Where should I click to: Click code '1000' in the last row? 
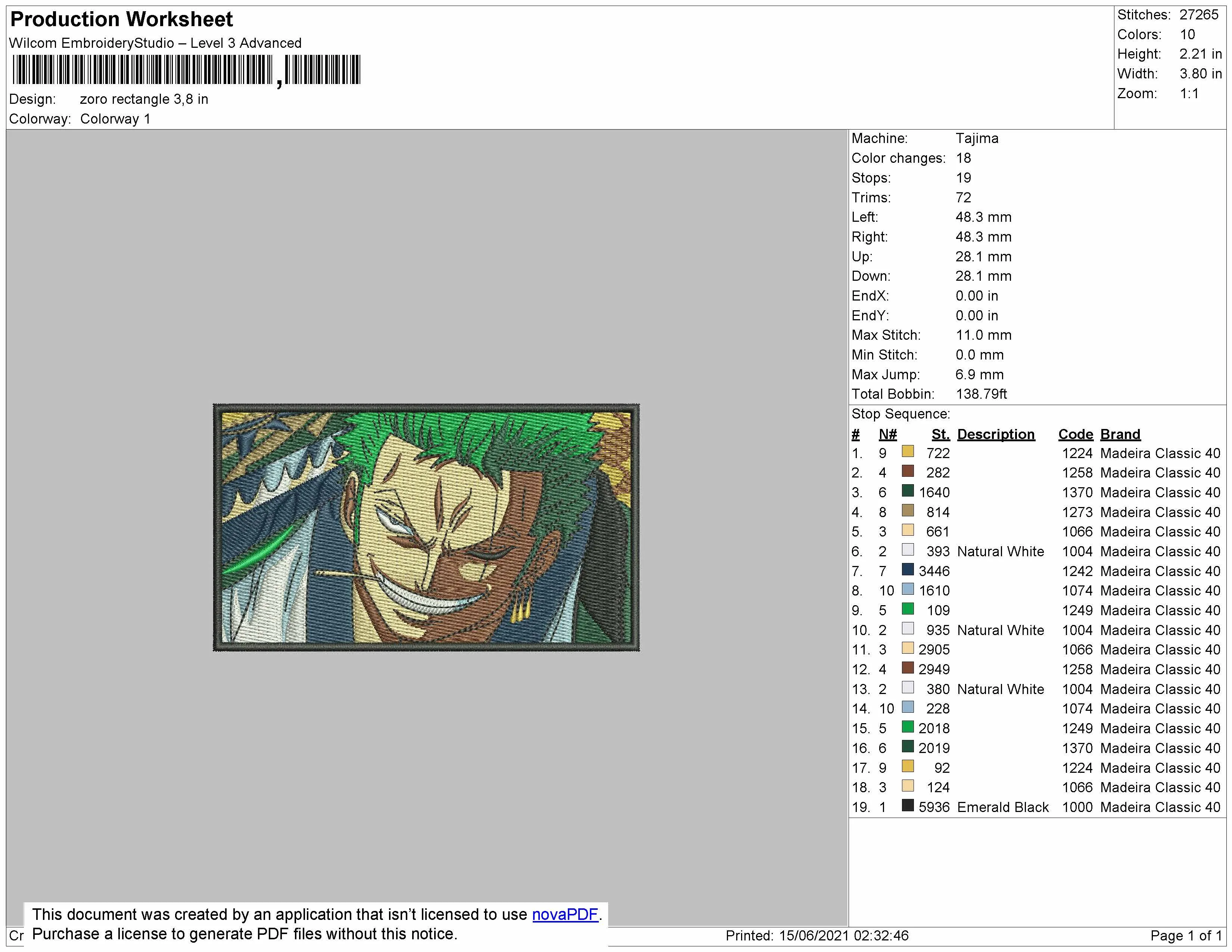coord(1077,808)
